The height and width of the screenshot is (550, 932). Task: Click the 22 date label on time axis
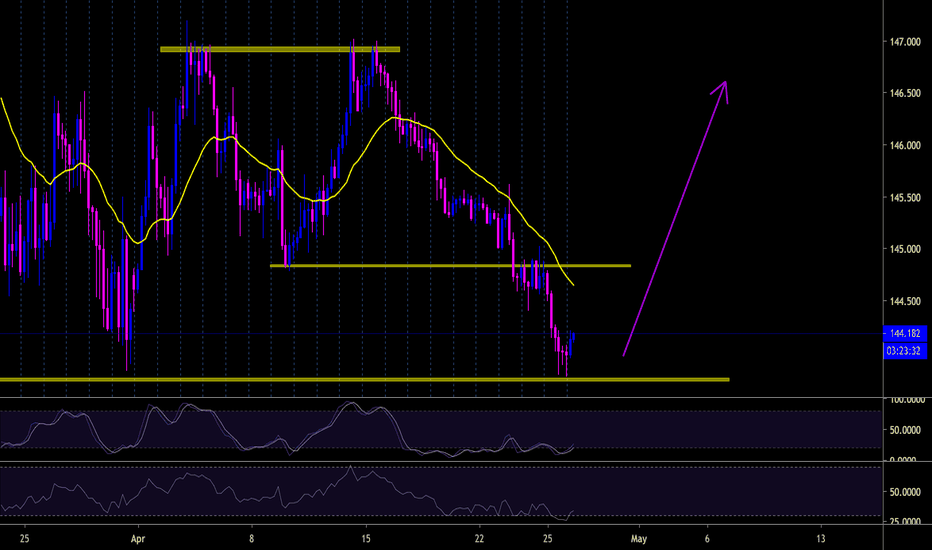coord(479,539)
